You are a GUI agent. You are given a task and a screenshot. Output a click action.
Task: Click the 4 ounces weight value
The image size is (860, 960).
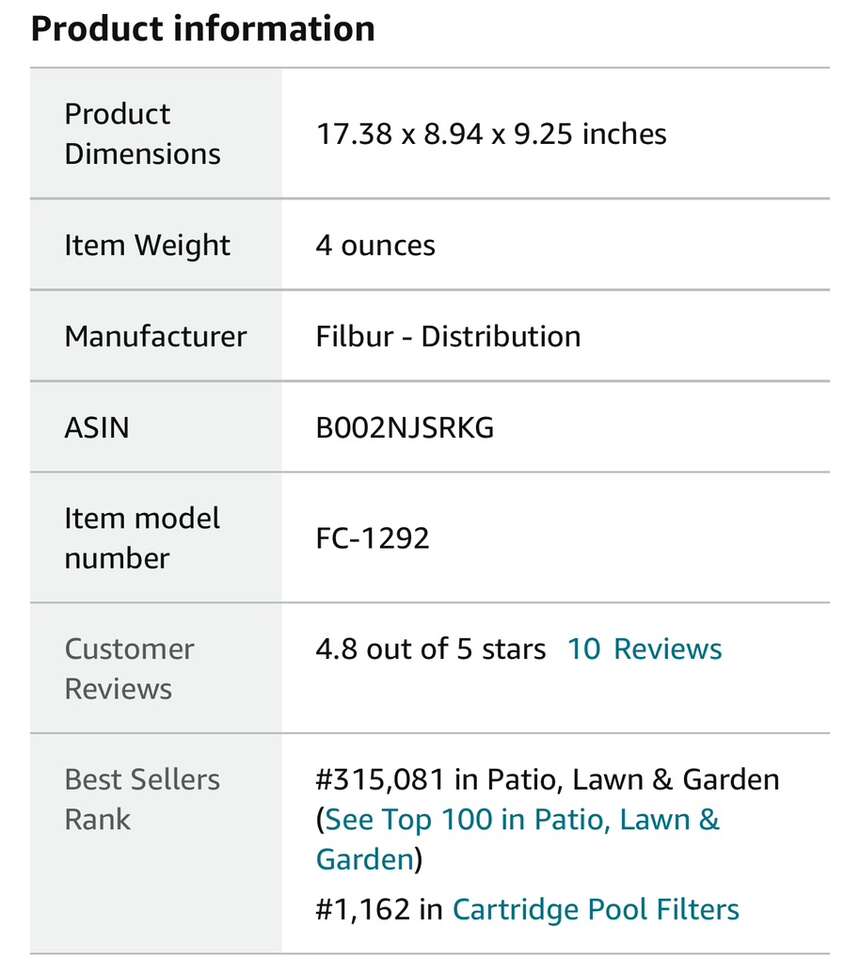point(375,245)
